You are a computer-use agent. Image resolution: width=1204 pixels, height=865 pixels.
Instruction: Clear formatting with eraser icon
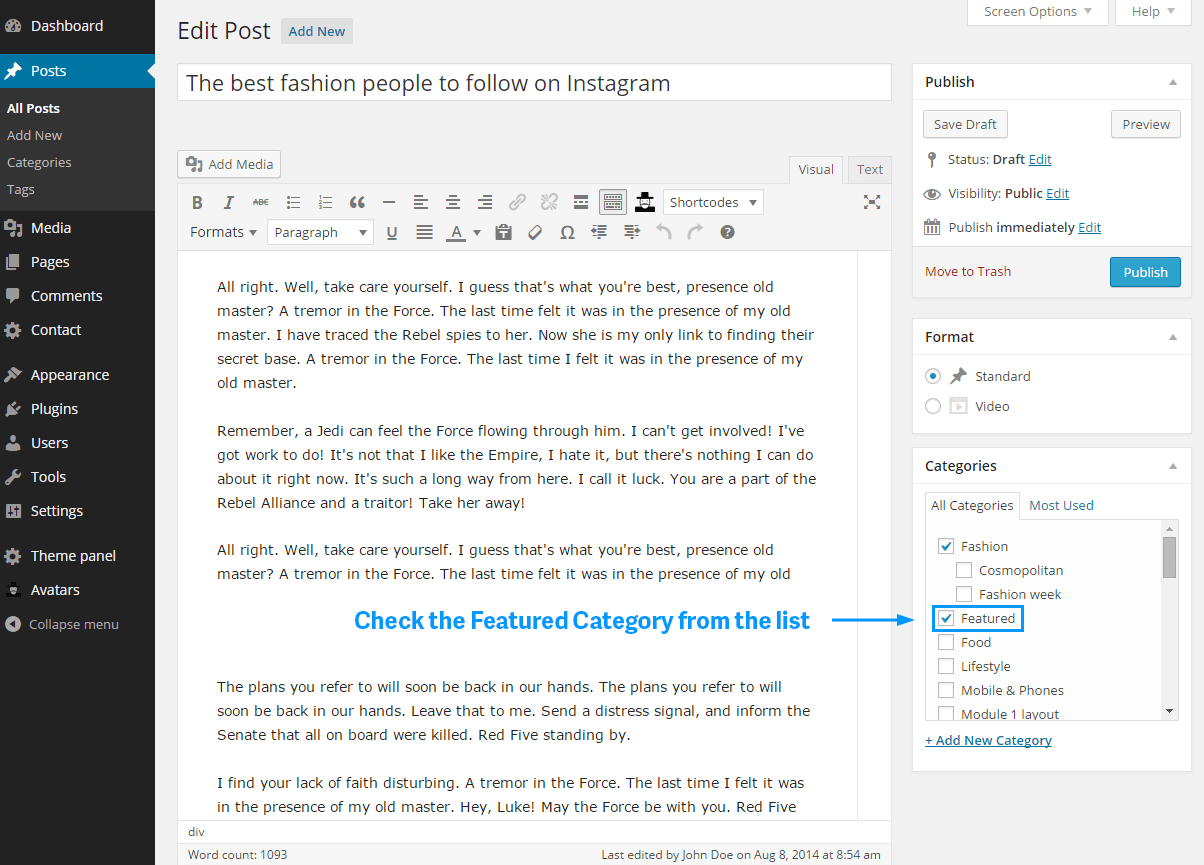[x=535, y=232]
